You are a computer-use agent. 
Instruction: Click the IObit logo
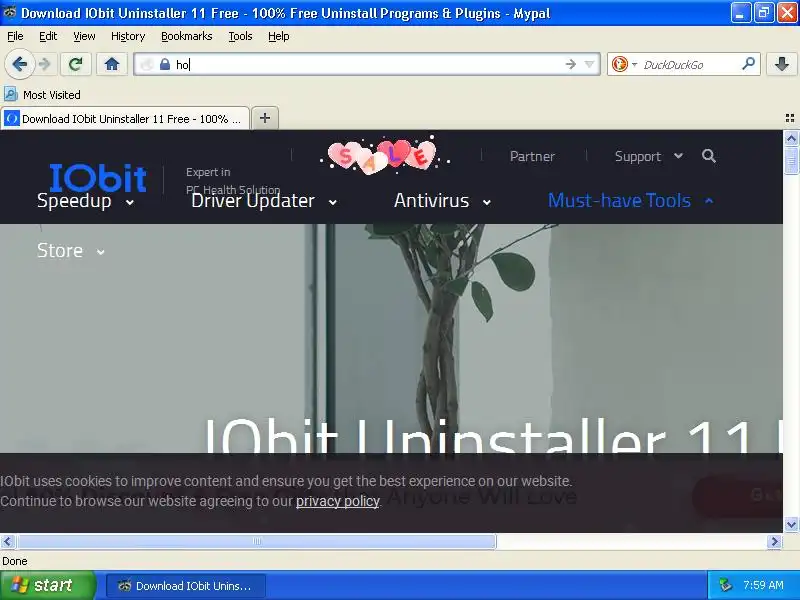98,177
